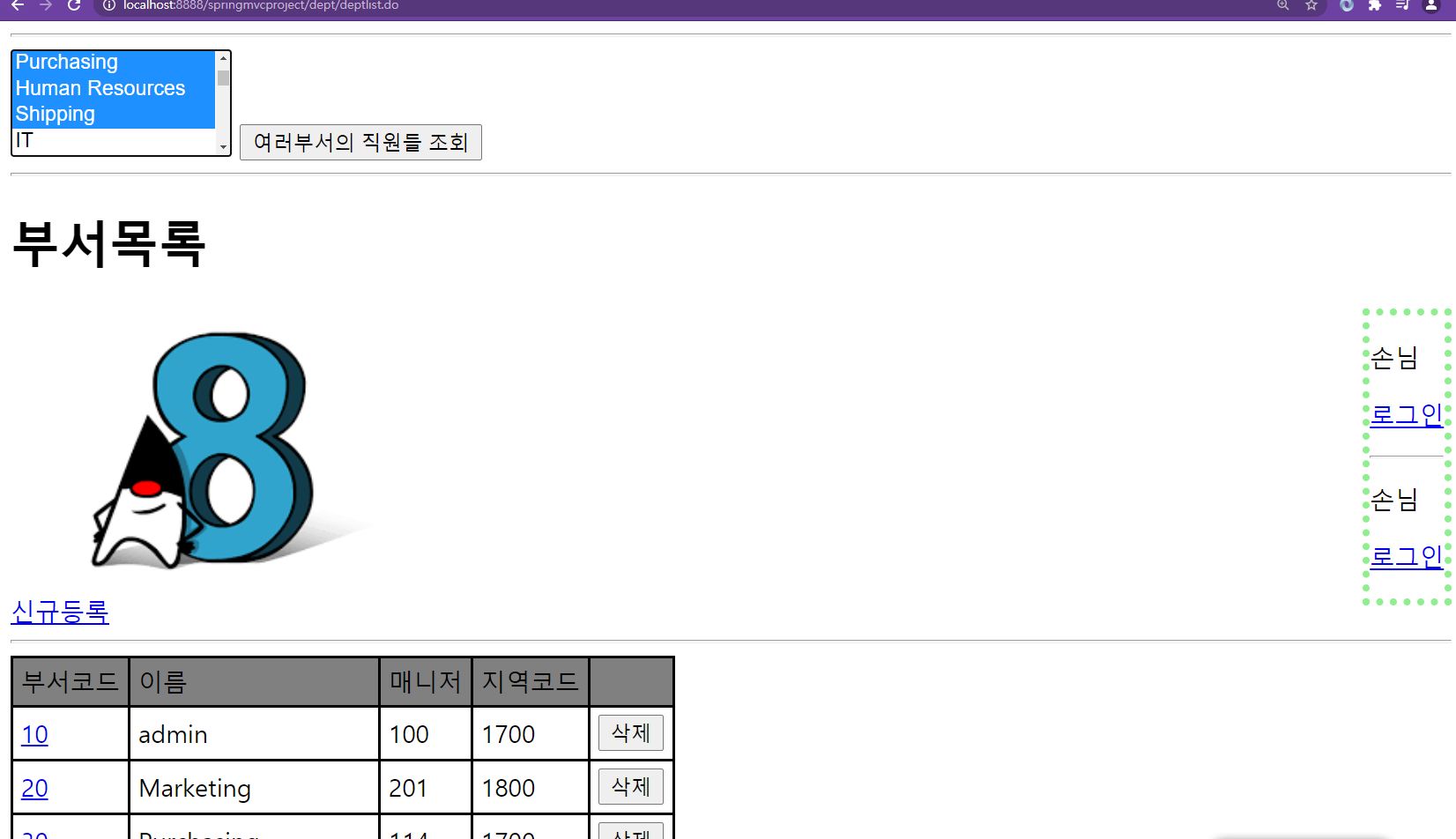Click the 여러부서의 직원들 조회 button

click(x=360, y=142)
